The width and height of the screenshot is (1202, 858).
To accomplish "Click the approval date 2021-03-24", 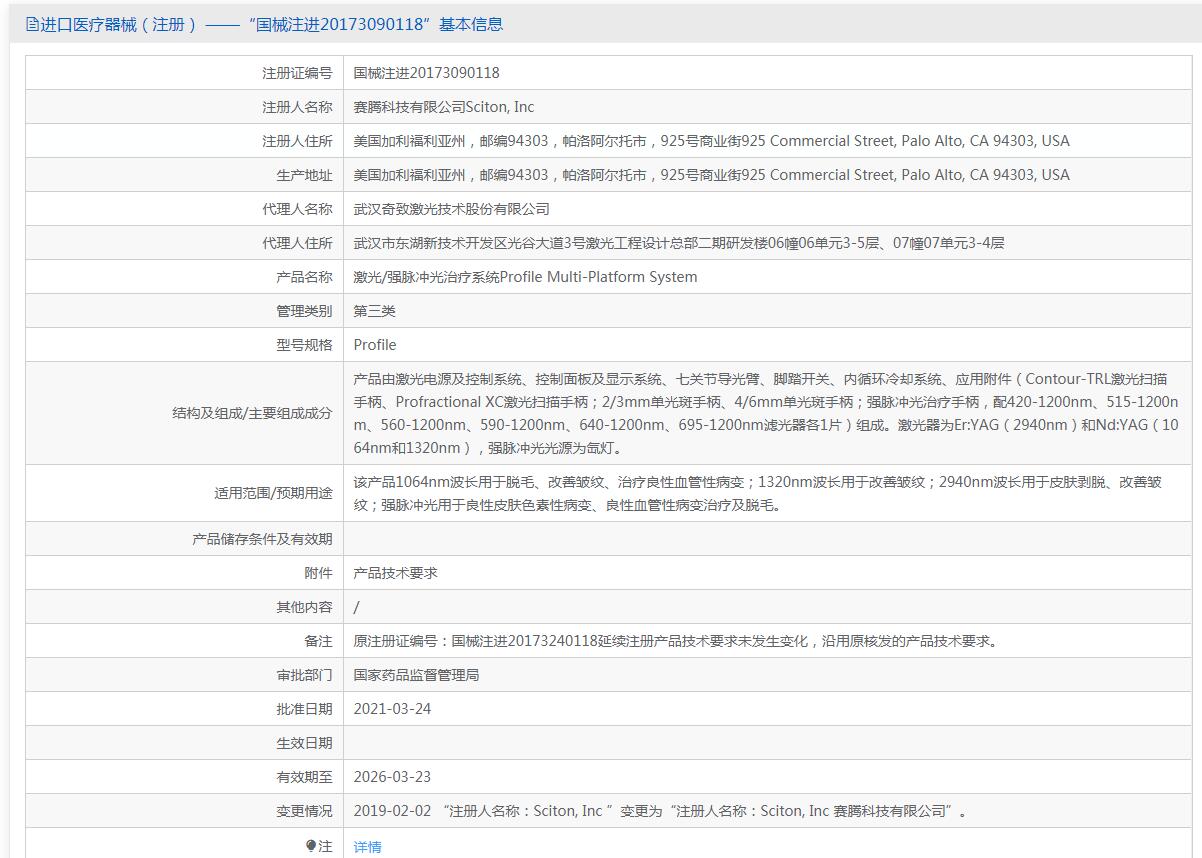I will (392, 709).
